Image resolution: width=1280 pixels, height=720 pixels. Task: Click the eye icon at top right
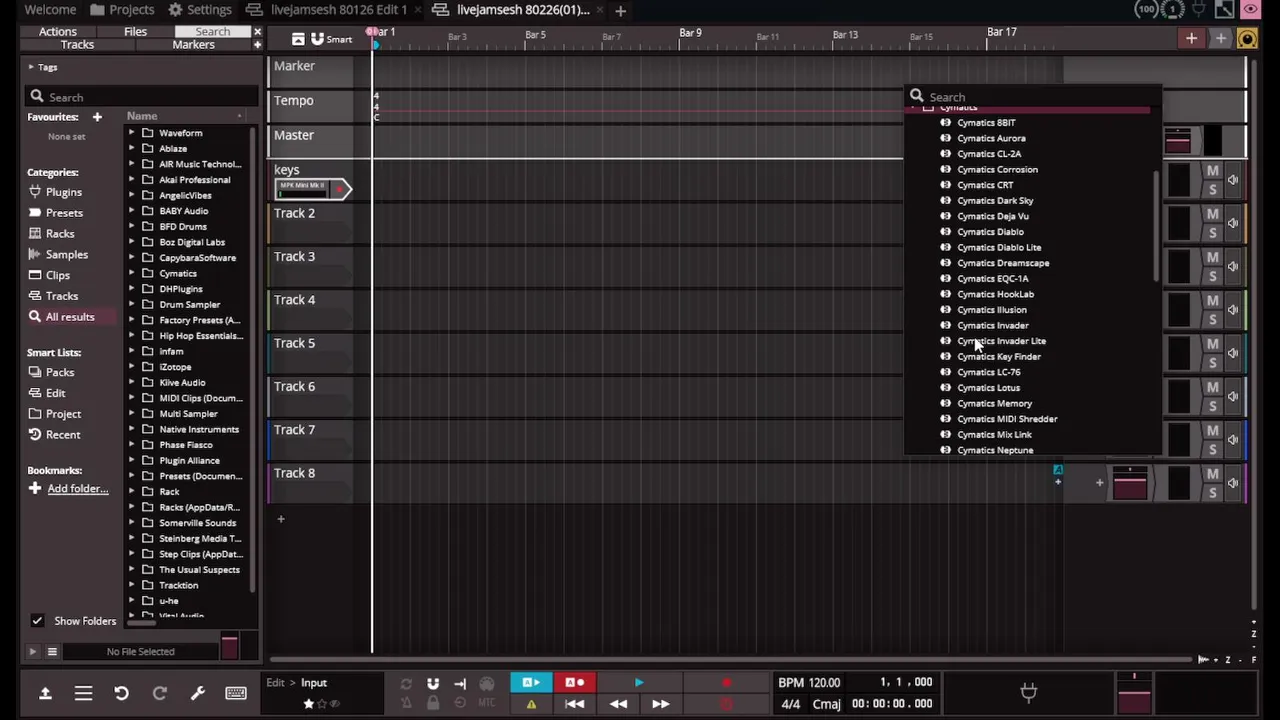click(x=1250, y=10)
